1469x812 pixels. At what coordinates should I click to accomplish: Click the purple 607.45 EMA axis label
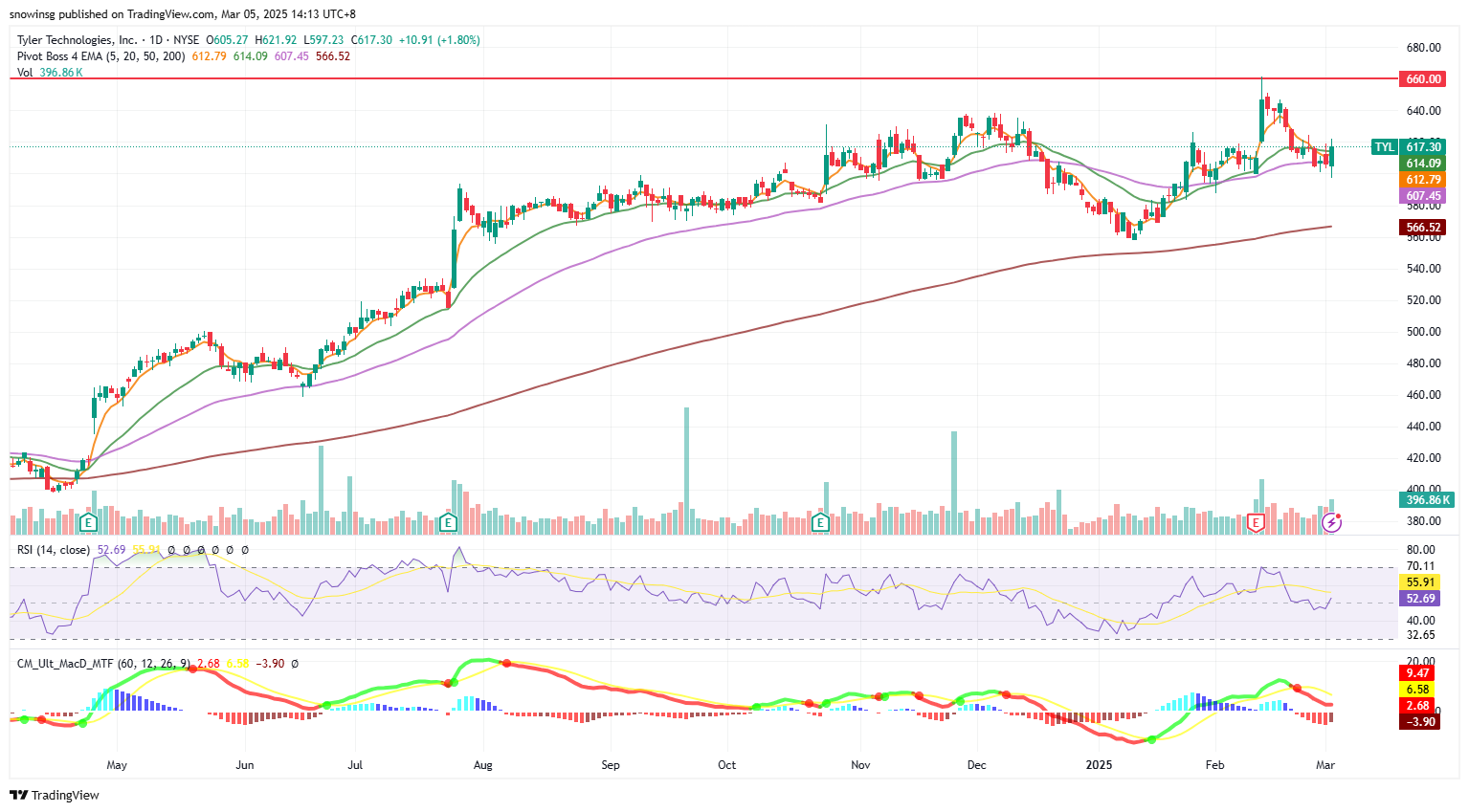pos(1423,196)
